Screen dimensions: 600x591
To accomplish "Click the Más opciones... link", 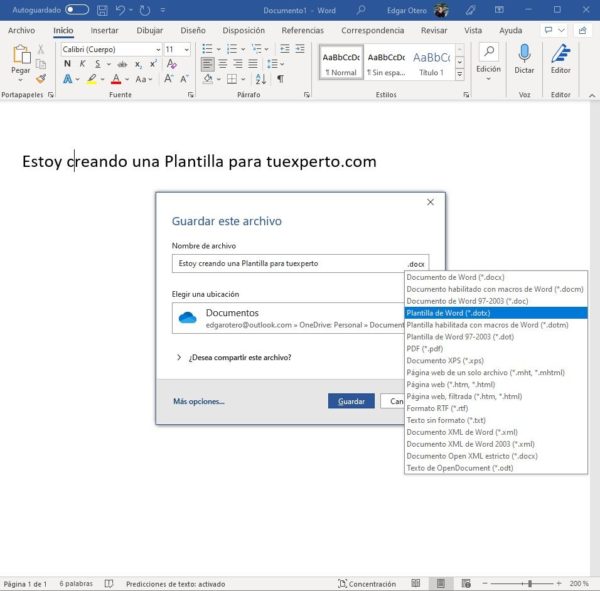I will (198, 401).
